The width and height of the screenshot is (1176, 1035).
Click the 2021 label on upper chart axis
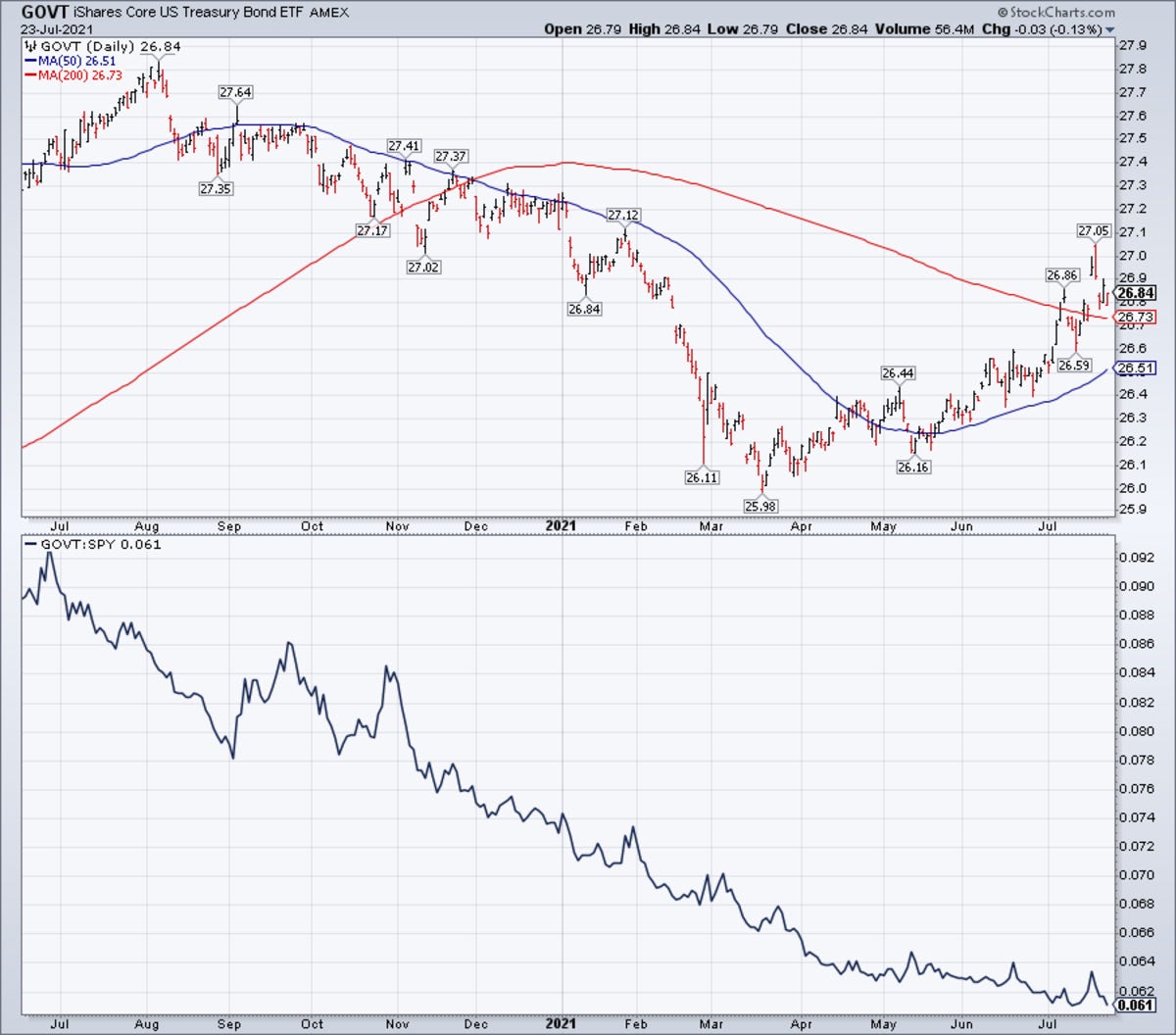(562, 526)
